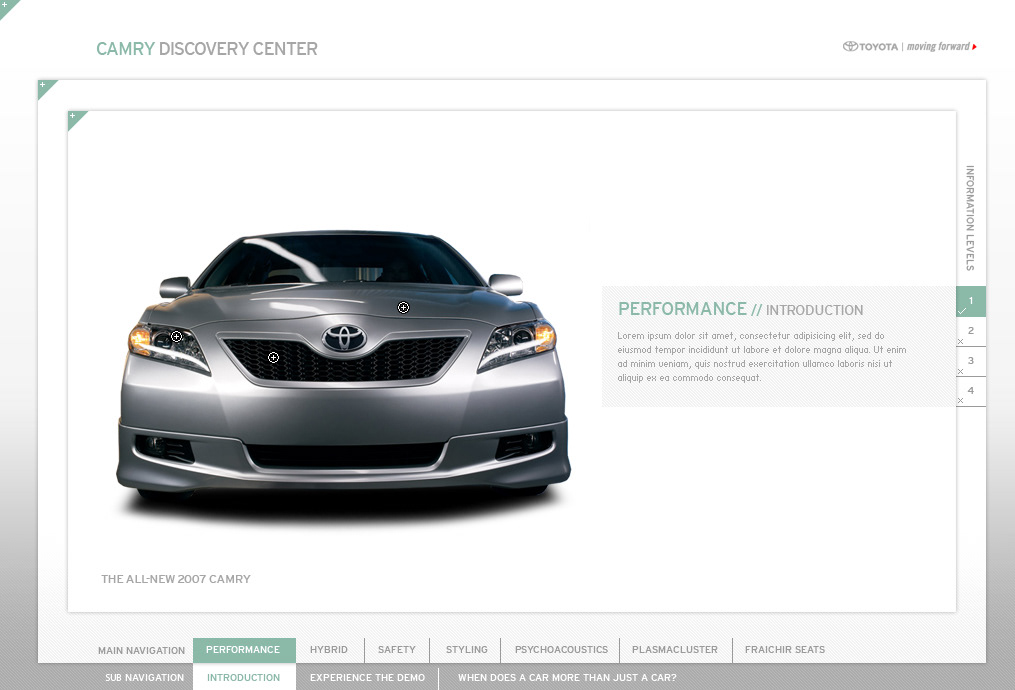Open the Psychoacoustics tab
Image resolution: width=1015 pixels, height=690 pixels.
(561, 650)
